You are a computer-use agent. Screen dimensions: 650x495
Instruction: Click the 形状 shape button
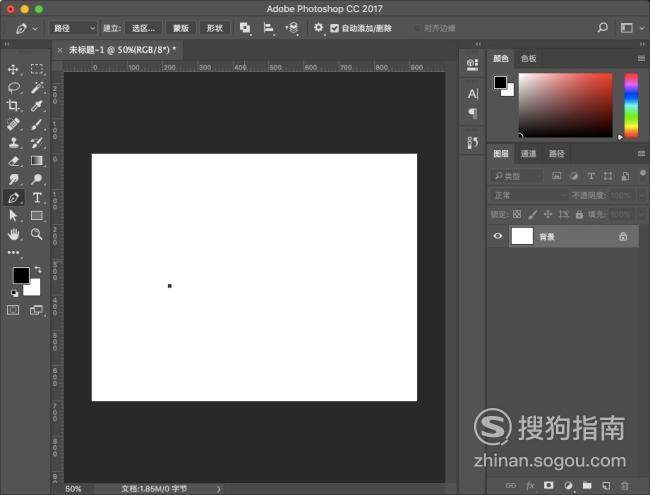215,28
